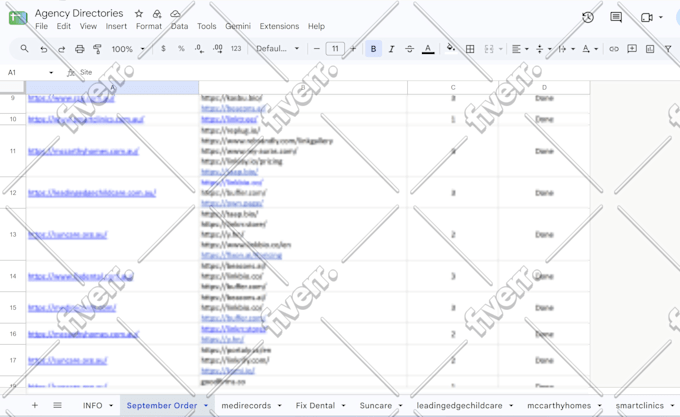Click the move to folder icon
Image resolution: width=680 pixels, height=417 pixels.
coord(157,13)
